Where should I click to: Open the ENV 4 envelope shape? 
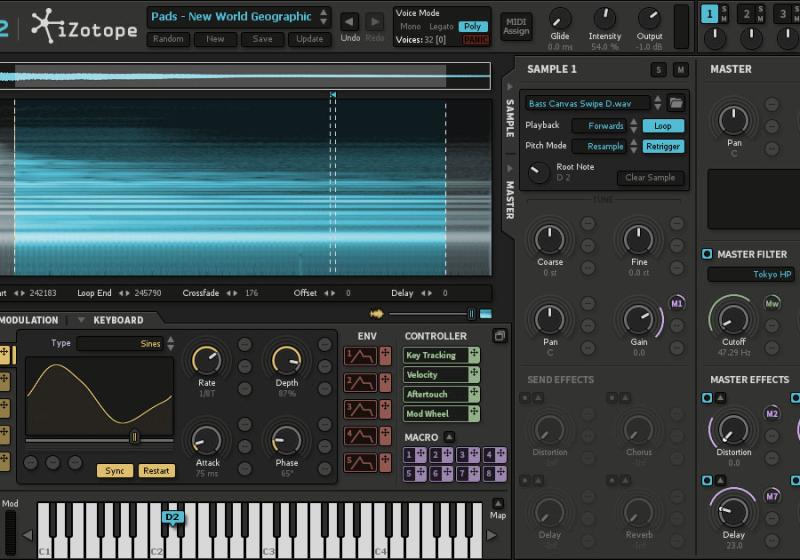360,436
